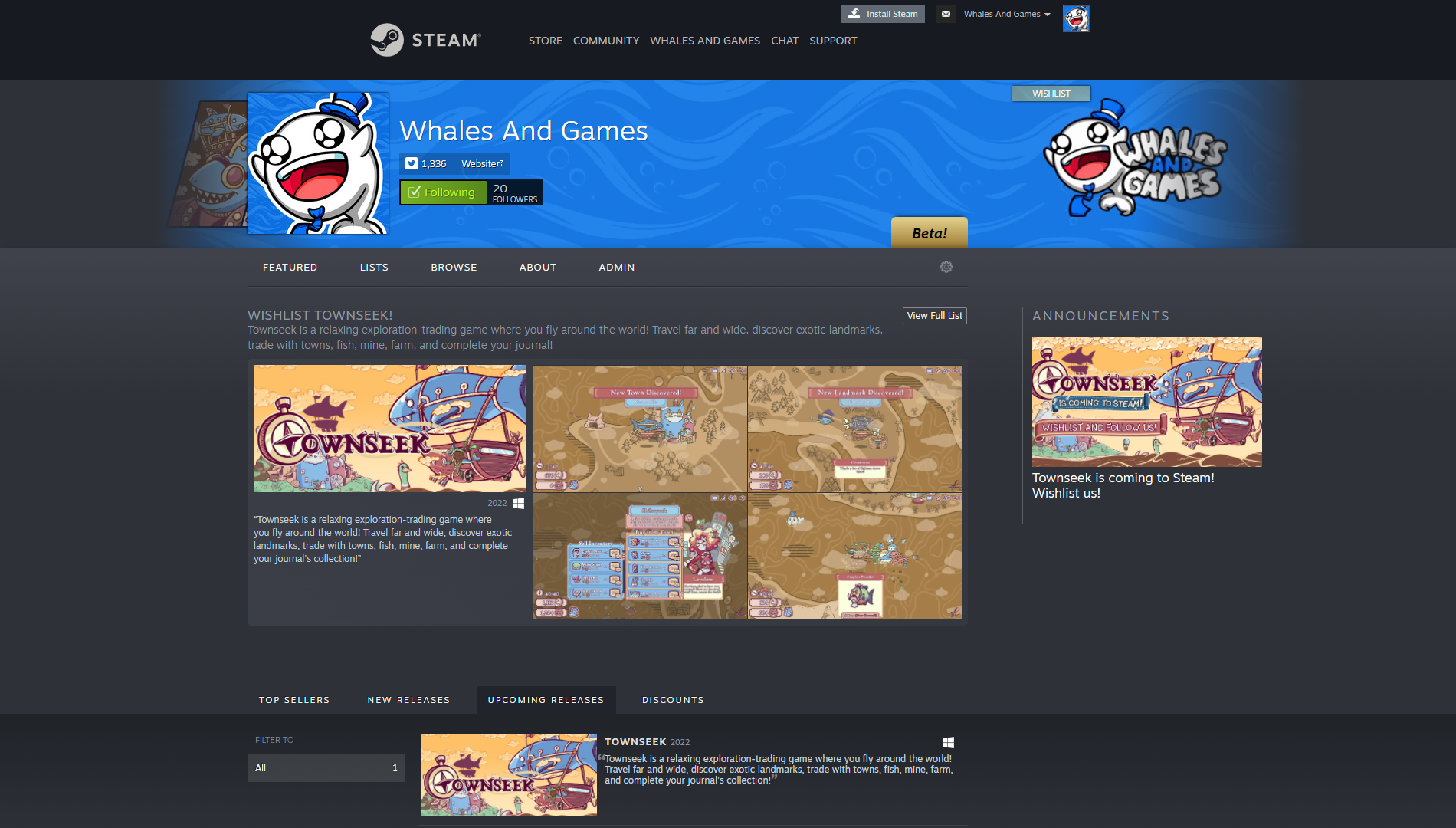Click the Install Steam button
The width and height of the screenshot is (1456, 828).
[883, 14]
